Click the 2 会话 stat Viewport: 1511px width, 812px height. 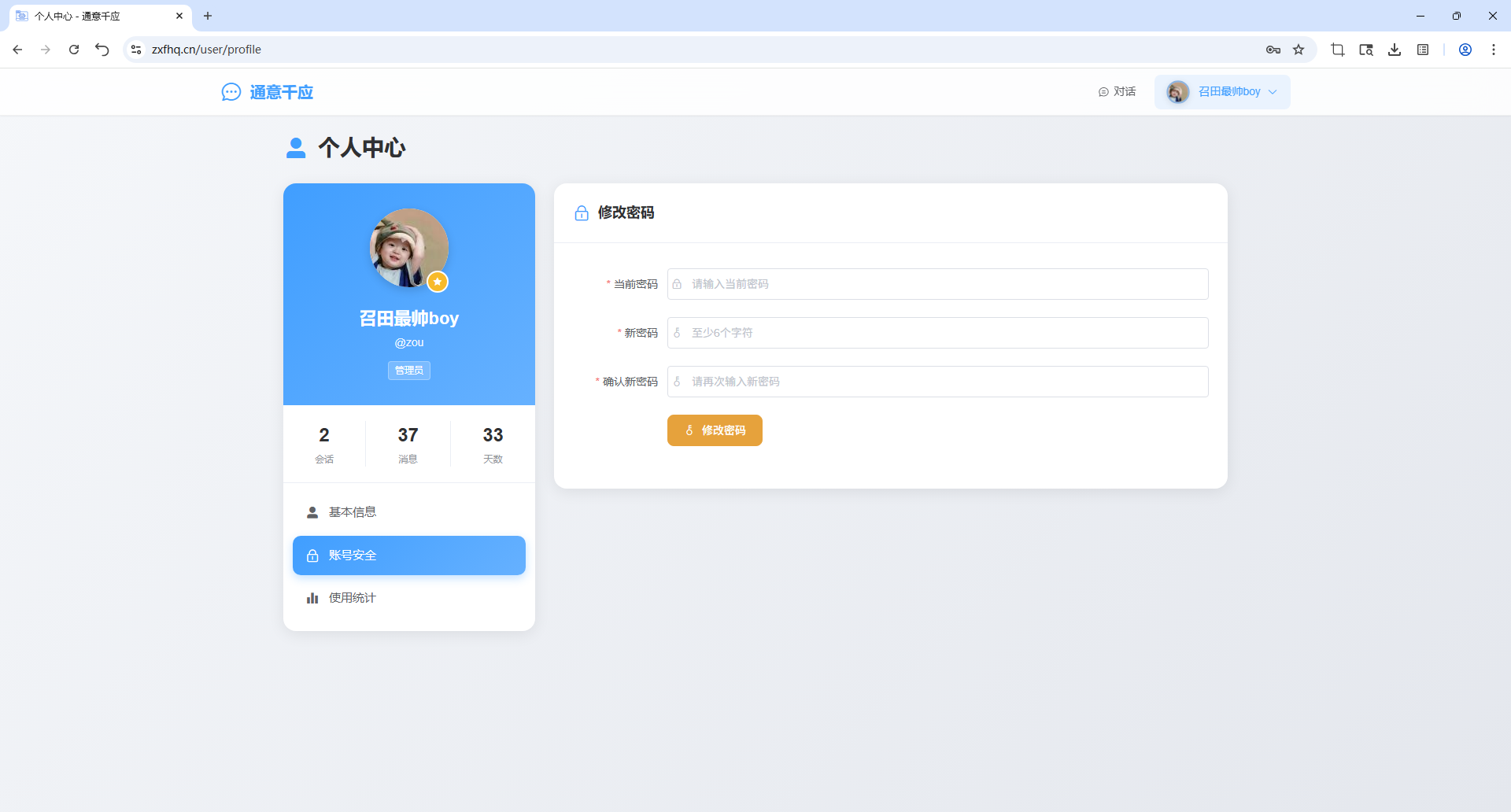click(324, 445)
